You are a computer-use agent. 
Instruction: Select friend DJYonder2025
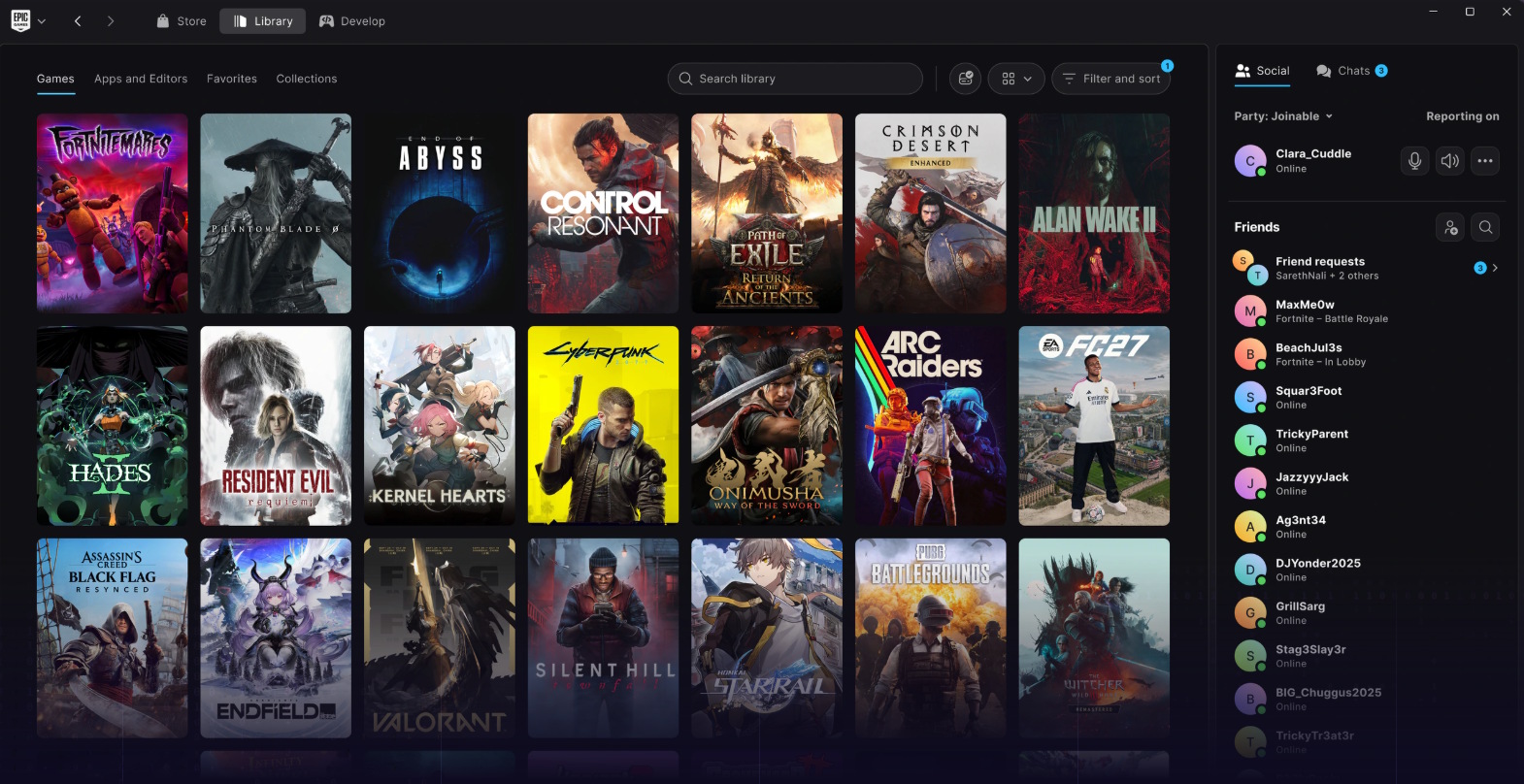pos(1366,570)
